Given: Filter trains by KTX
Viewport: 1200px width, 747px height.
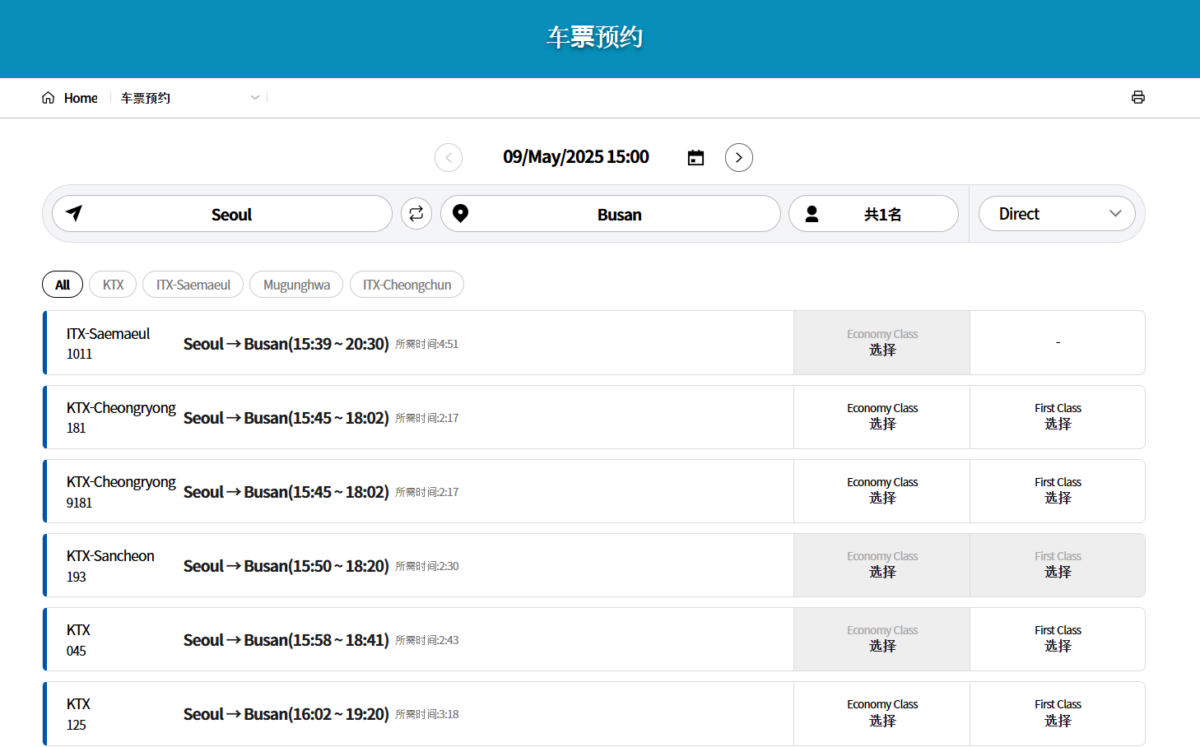Looking at the screenshot, I should (113, 285).
